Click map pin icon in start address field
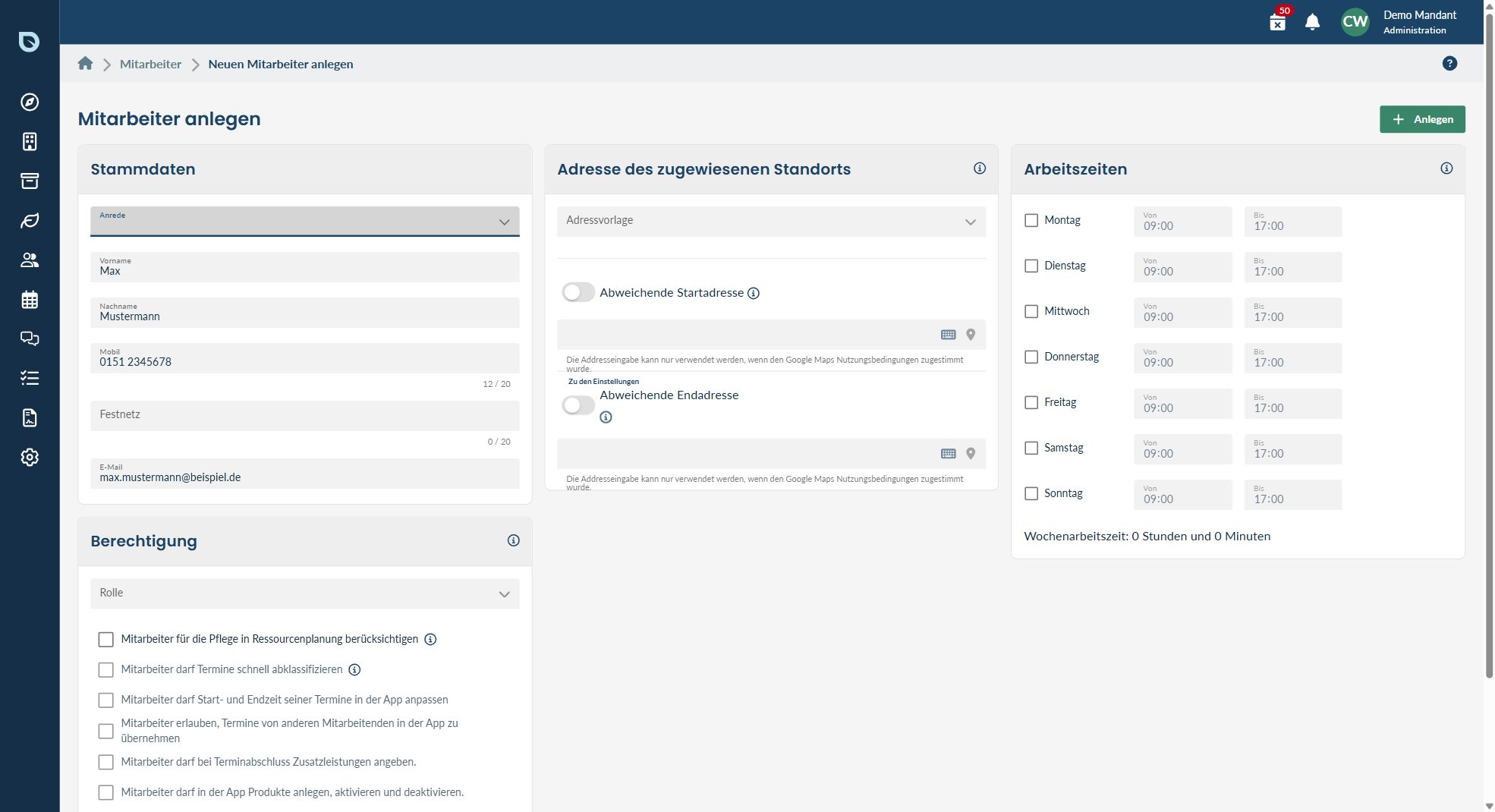This screenshot has width=1495, height=812. [971, 335]
